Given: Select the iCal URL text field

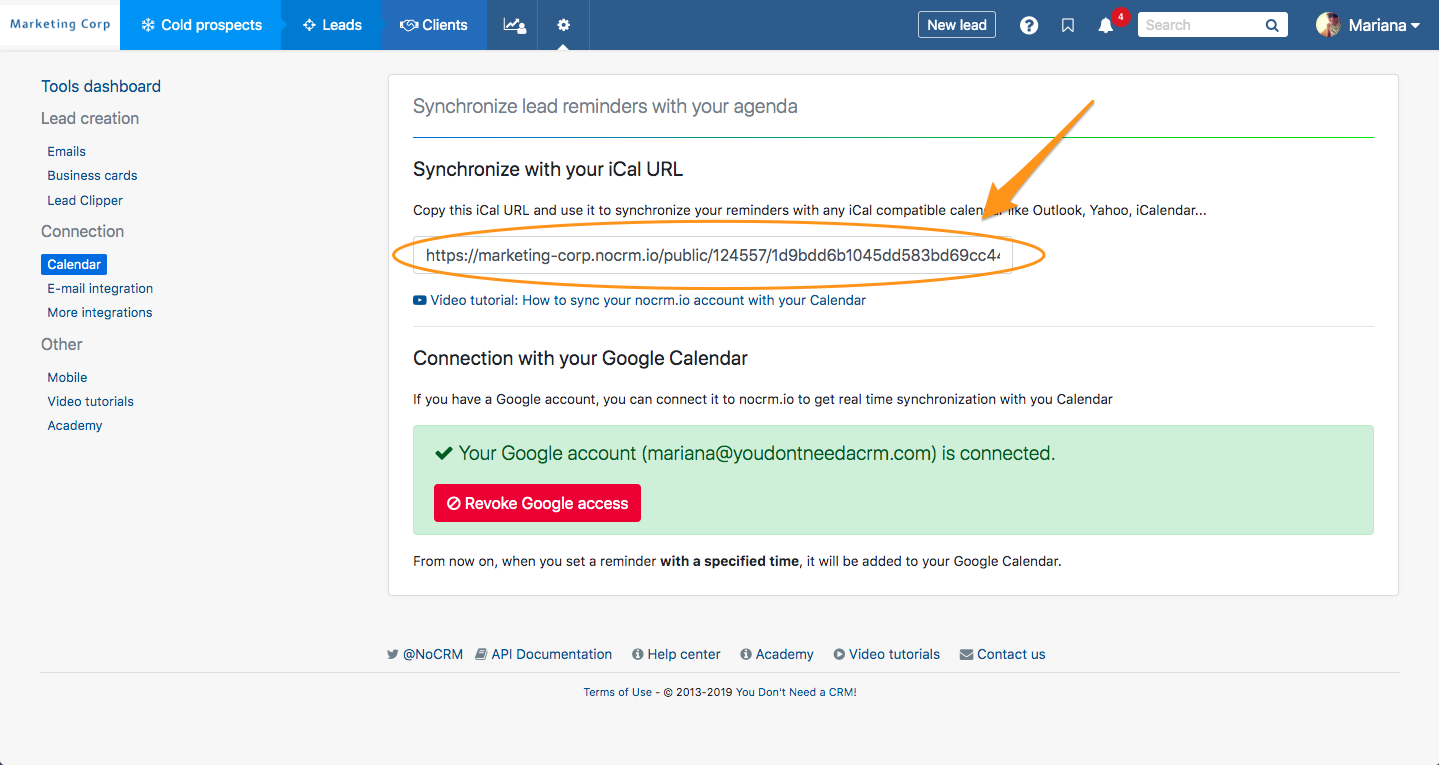Looking at the screenshot, I should pyautogui.click(x=712, y=255).
